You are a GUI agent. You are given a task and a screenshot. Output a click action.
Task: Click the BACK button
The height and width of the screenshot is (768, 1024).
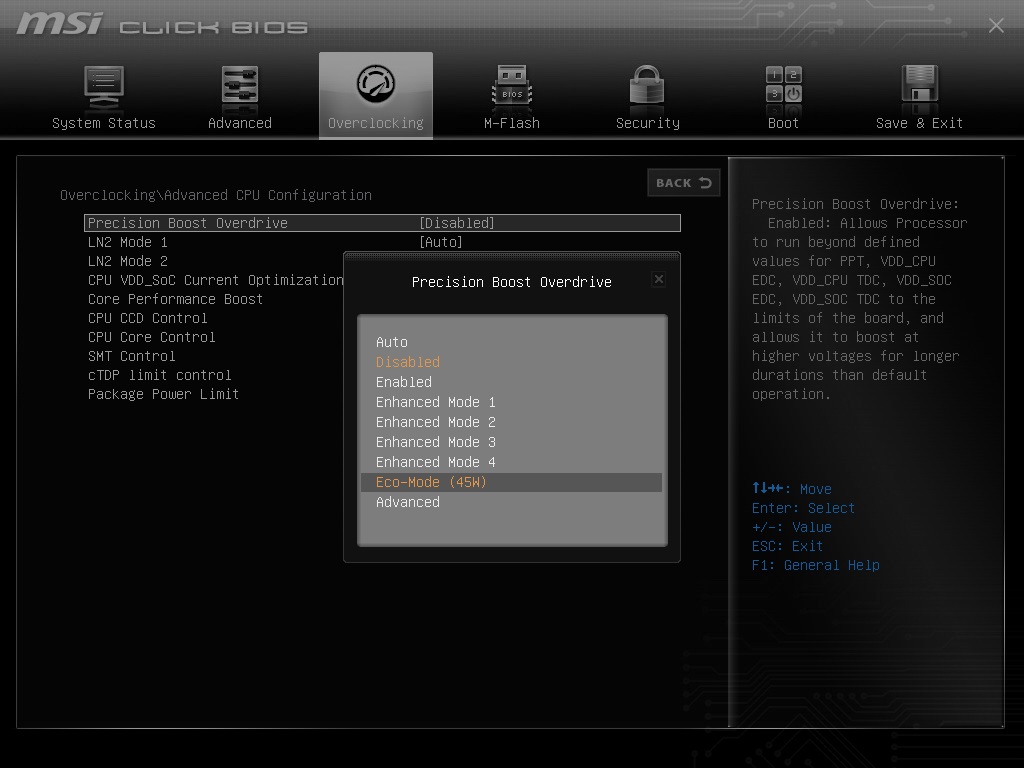tap(684, 183)
